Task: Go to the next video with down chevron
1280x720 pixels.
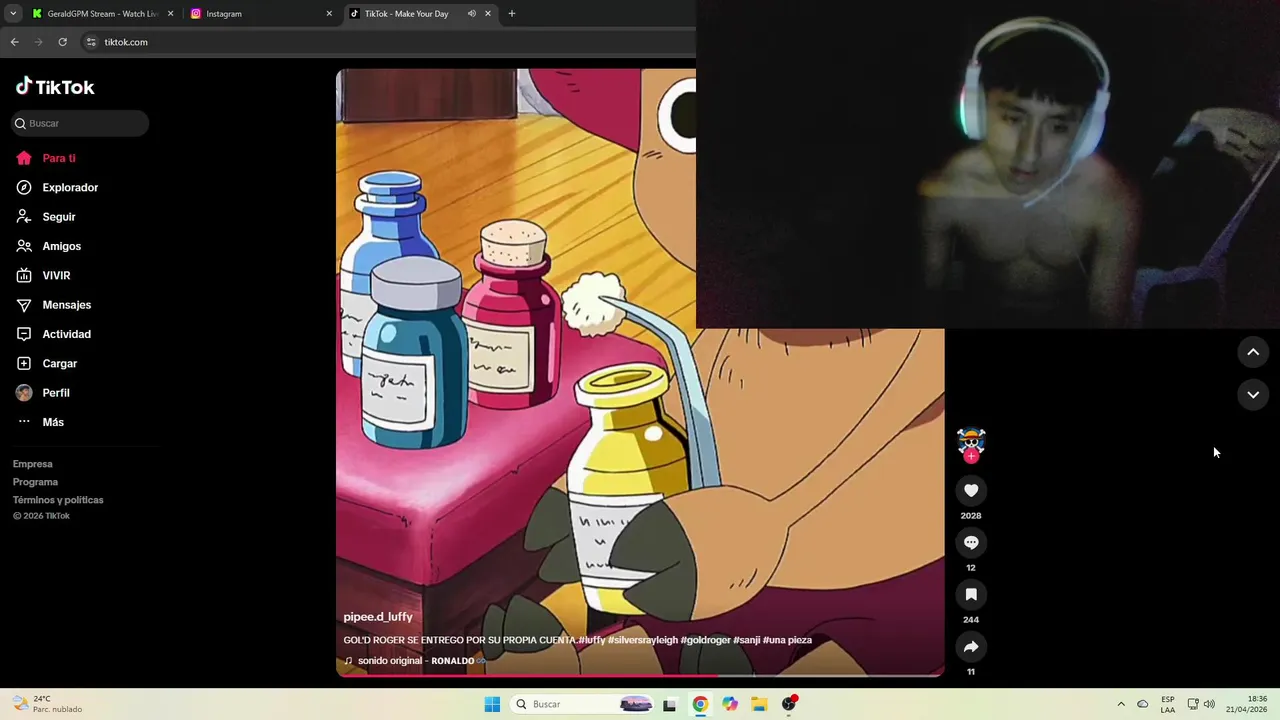Action: [x=1253, y=395]
